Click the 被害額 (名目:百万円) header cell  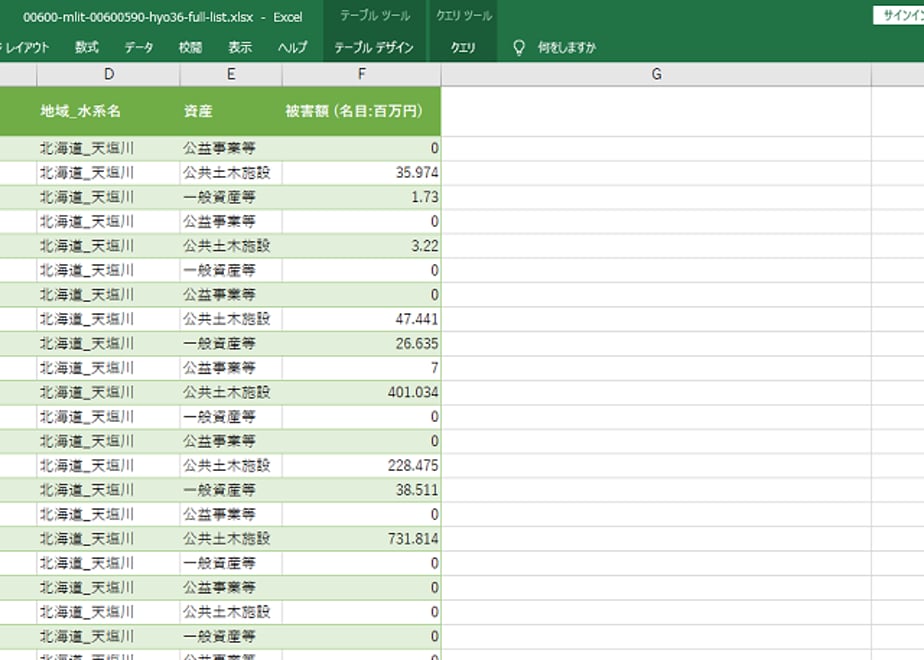[x=362, y=111]
